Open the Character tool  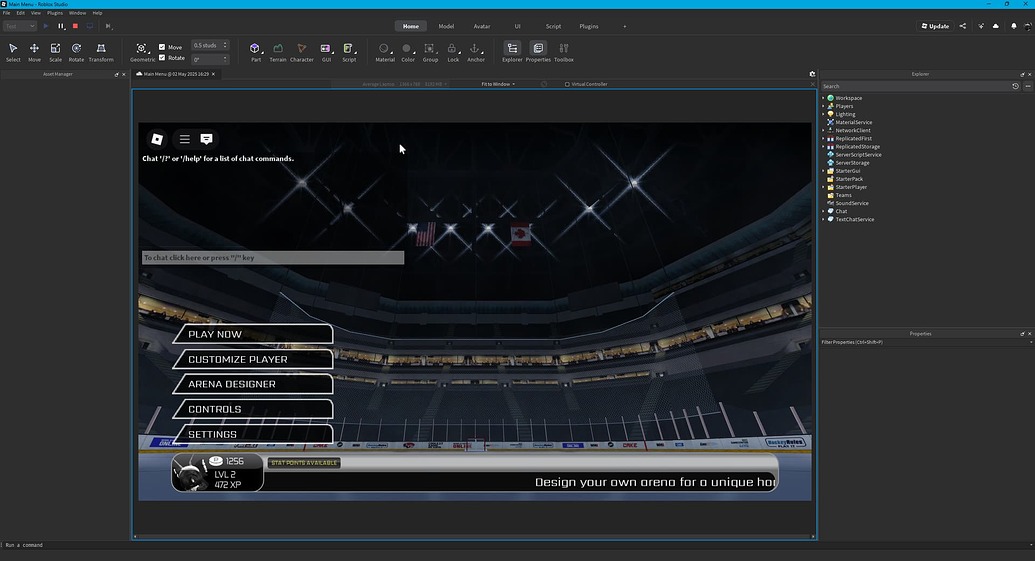point(302,52)
